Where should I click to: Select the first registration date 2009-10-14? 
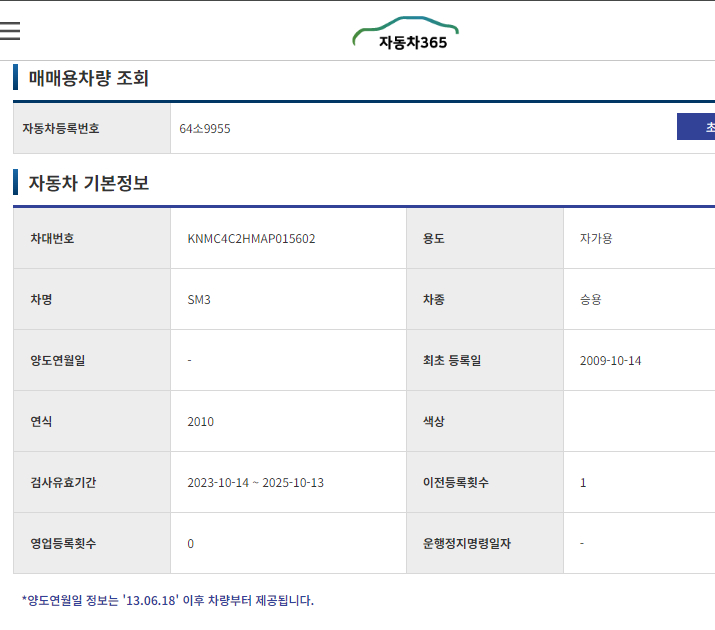[610, 361]
